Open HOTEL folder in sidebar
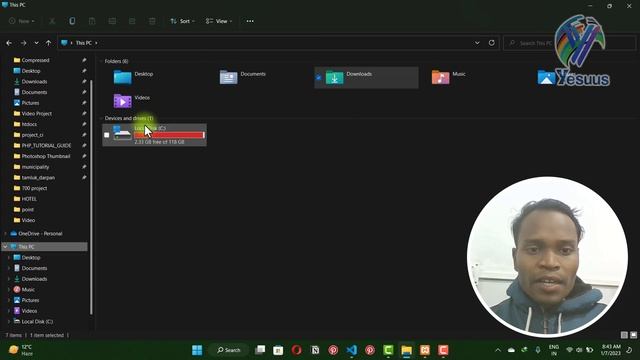Screen dimensions: 640x360 click(29, 199)
